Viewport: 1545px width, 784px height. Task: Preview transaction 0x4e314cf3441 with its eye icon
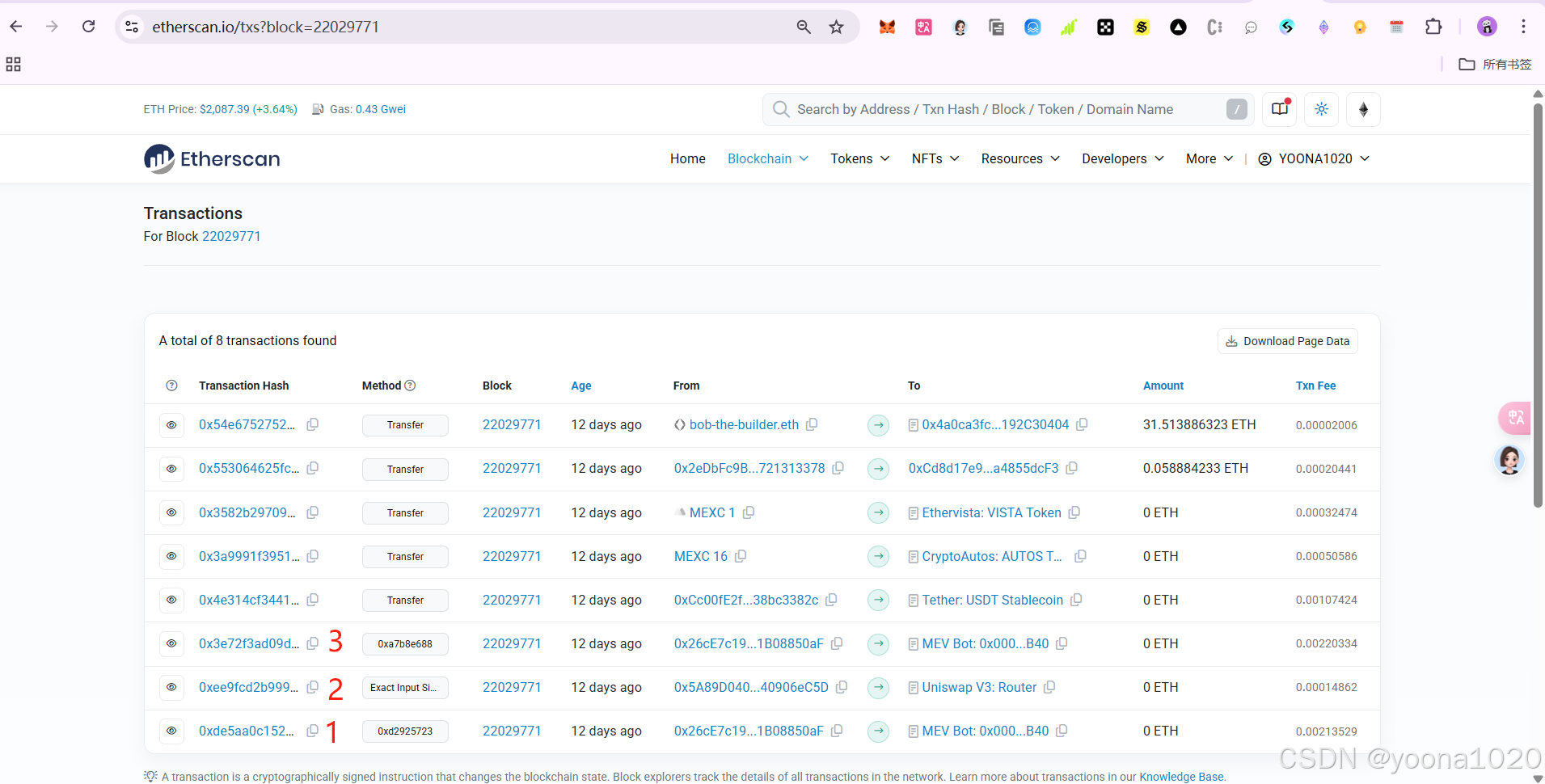click(171, 600)
